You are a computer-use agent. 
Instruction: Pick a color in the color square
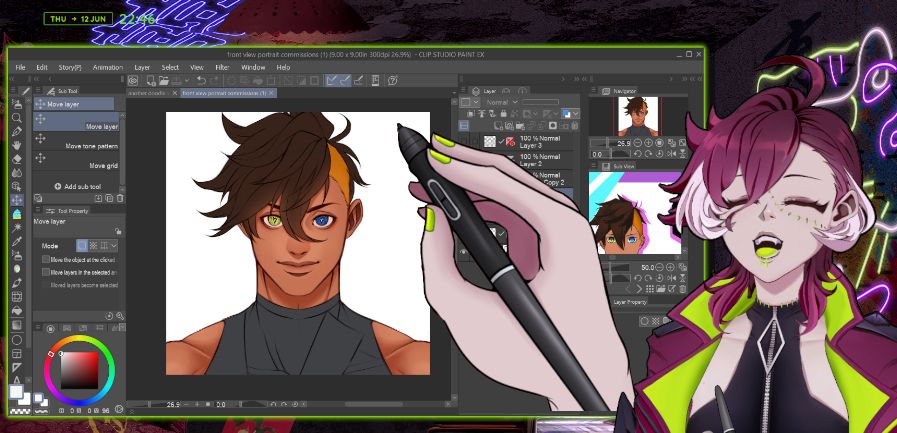[80, 370]
